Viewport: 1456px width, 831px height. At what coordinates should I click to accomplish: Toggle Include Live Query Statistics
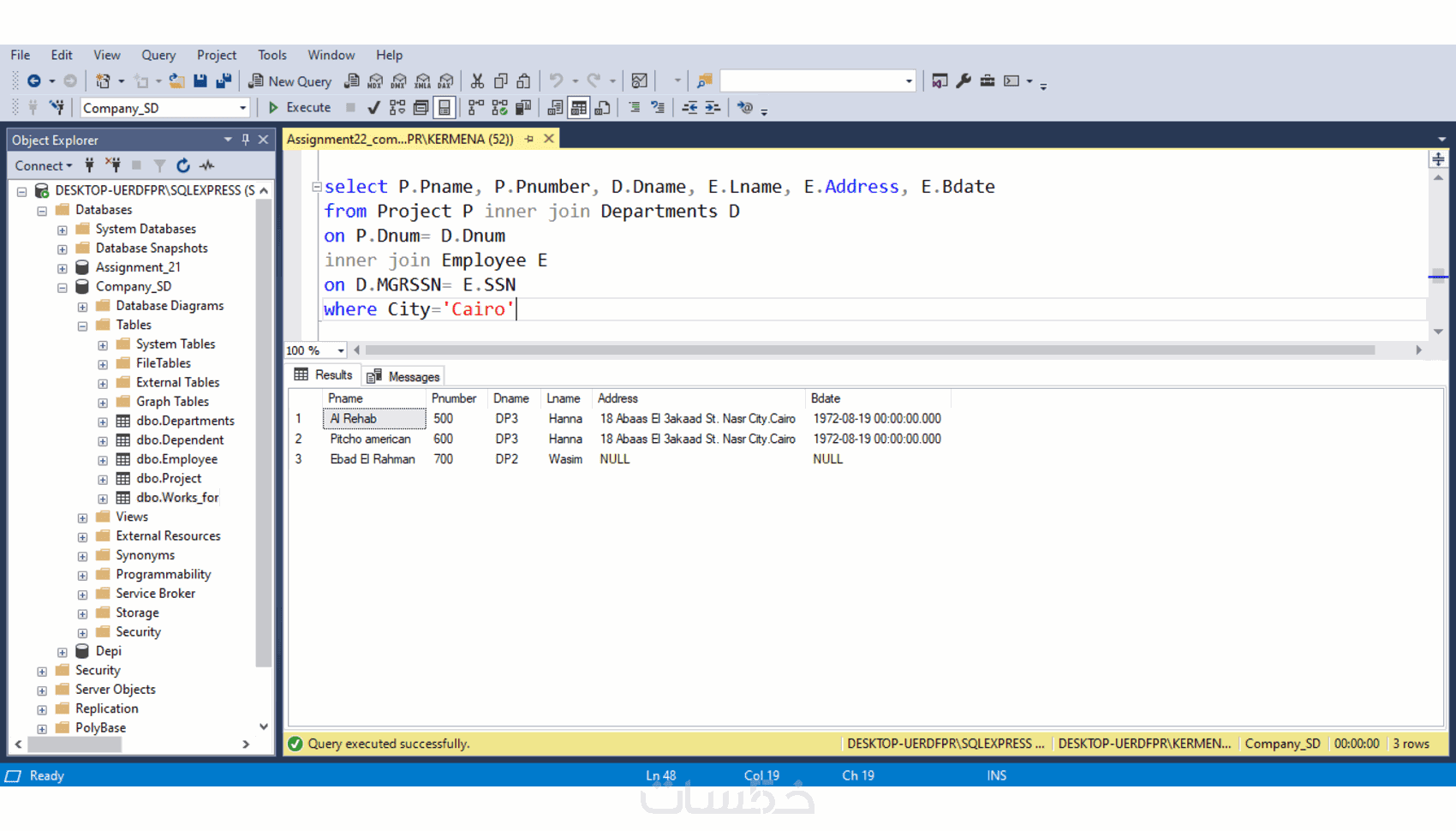[x=499, y=107]
